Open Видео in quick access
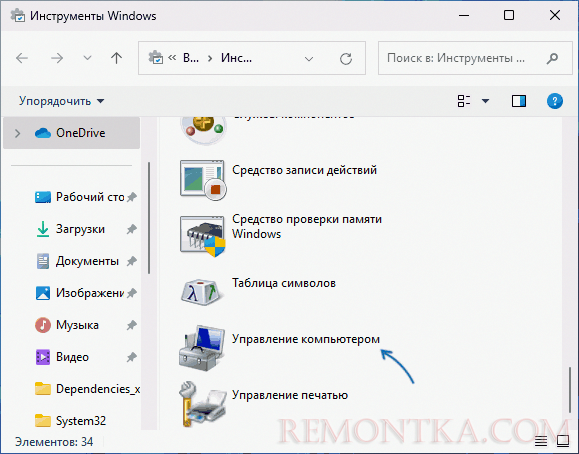The height and width of the screenshot is (454, 579). [72, 357]
